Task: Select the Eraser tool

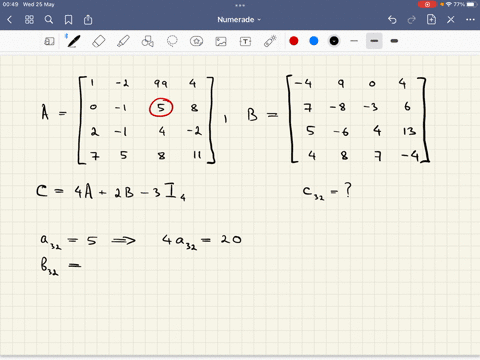Action: (99, 41)
